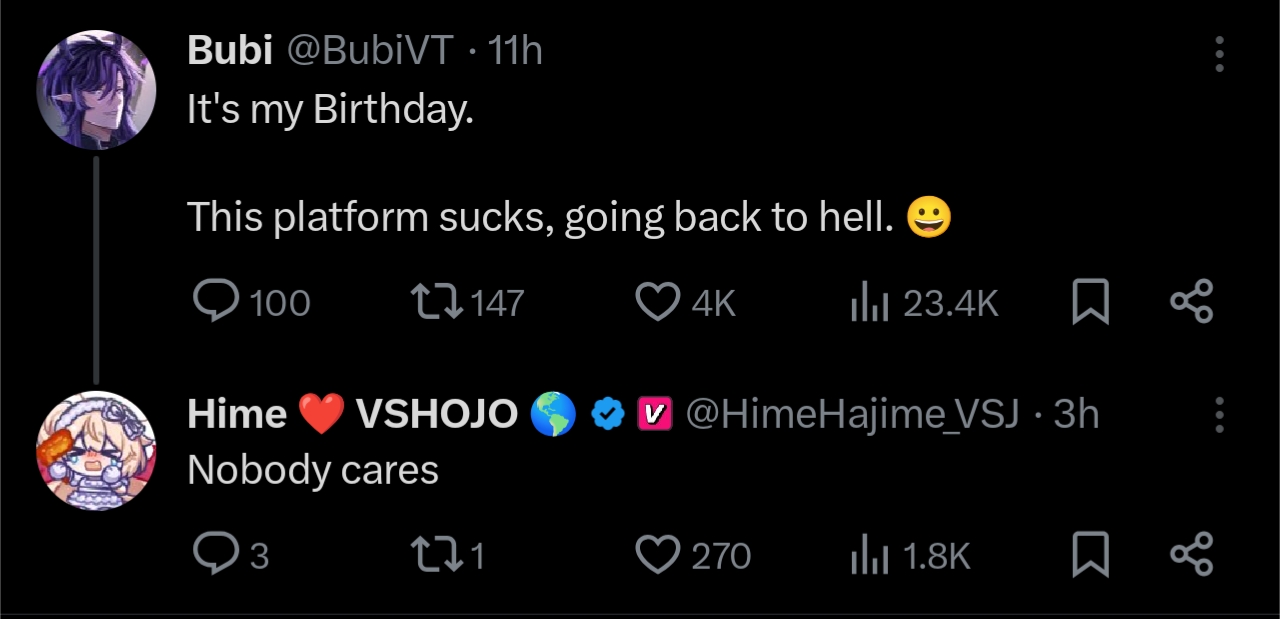The image size is (1280, 619).
Task: Bookmark Hime's "Nobody cares" reply
Action: pyautogui.click(x=1090, y=555)
